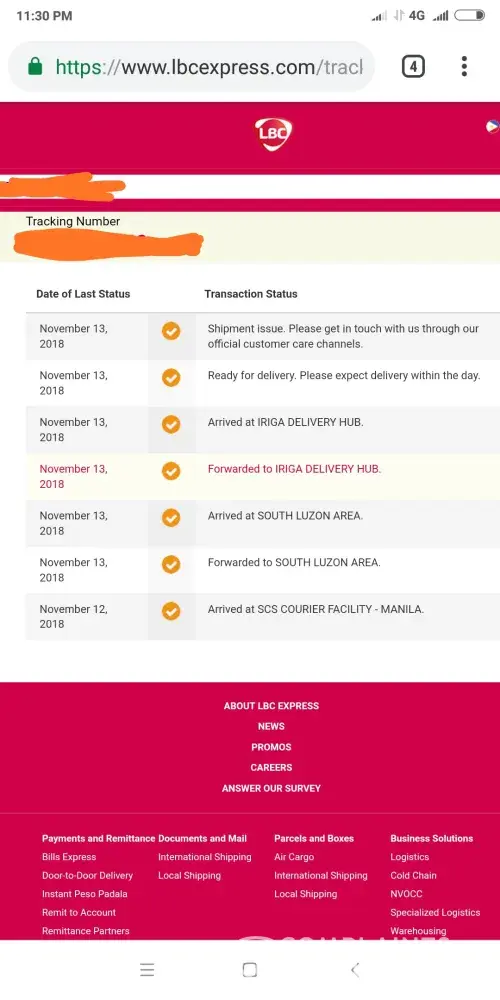Open the NEWS footer link
Viewport: 500px width, 1000px height.
[271, 726]
